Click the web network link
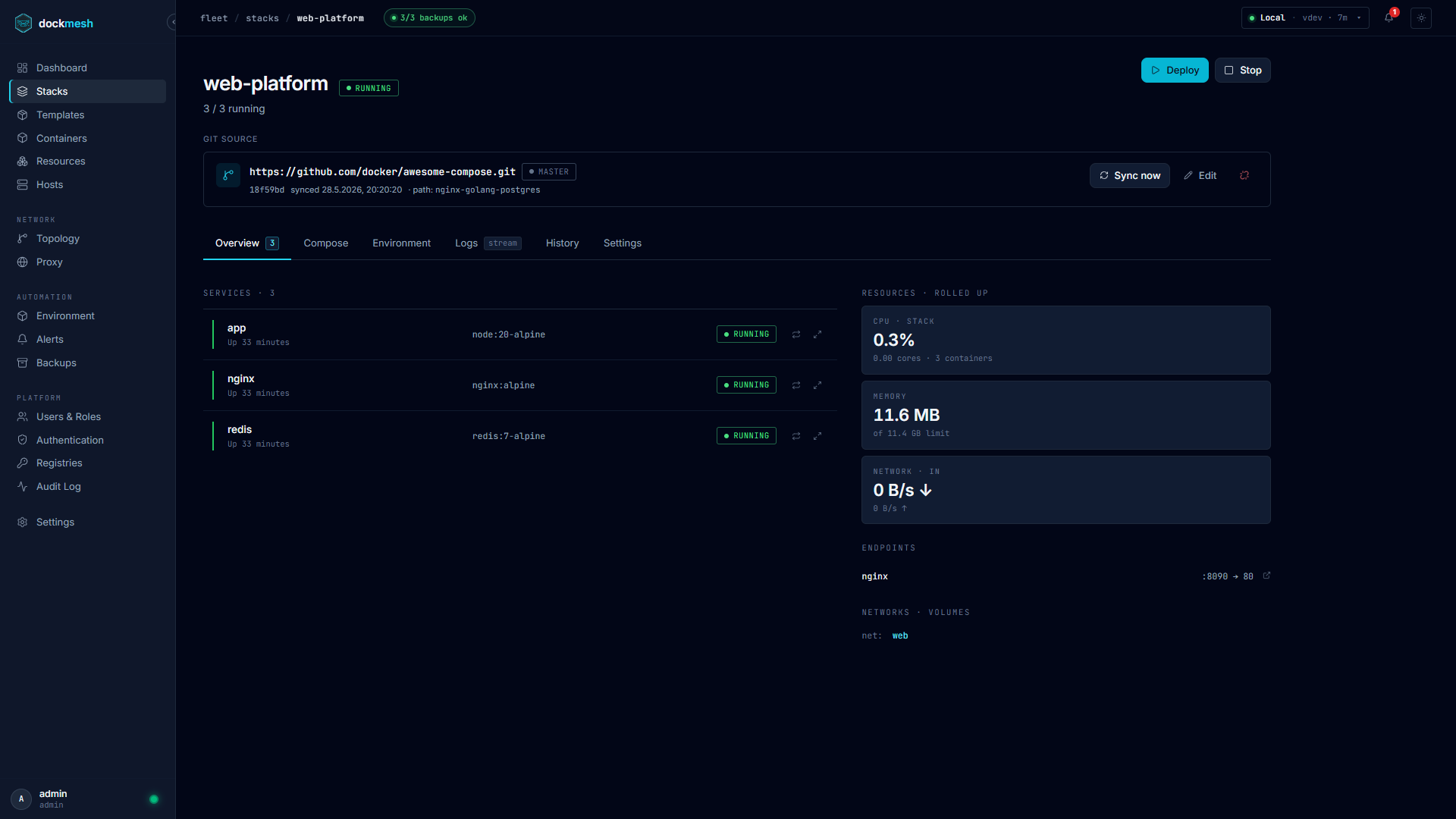Screen dimensions: 1456x819 (900, 635)
